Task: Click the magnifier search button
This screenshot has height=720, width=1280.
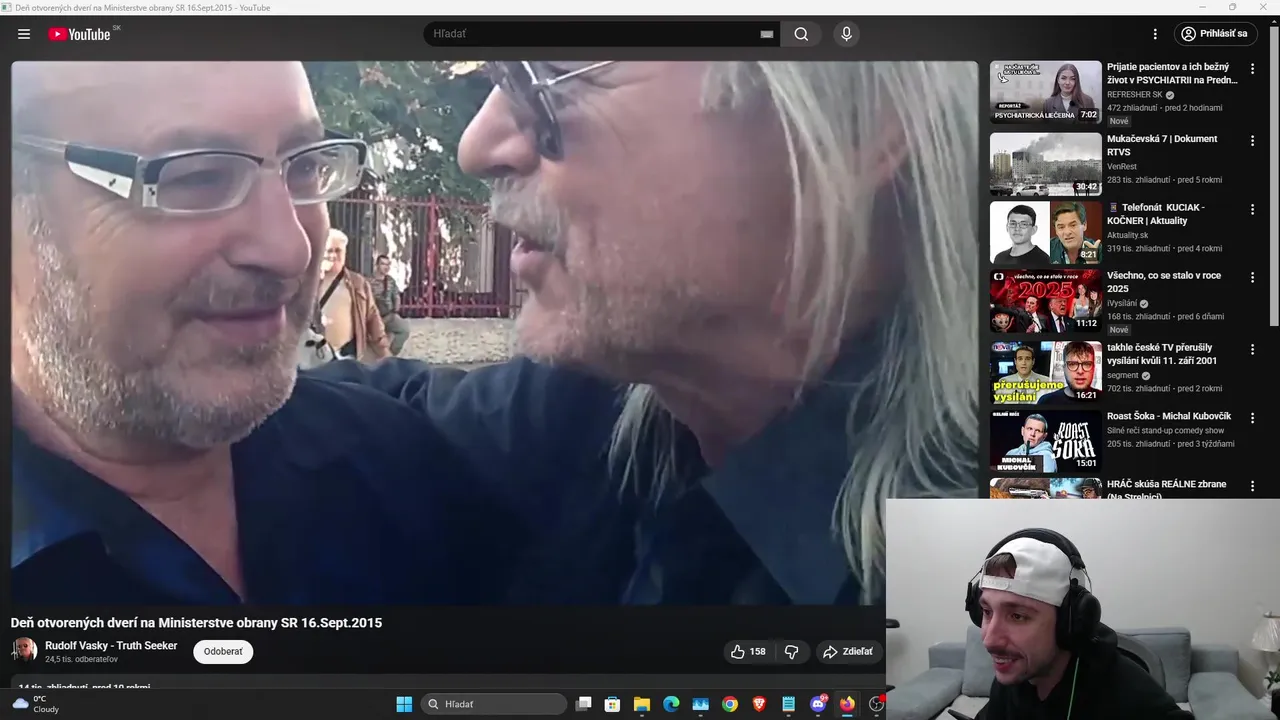Action: point(801,34)
